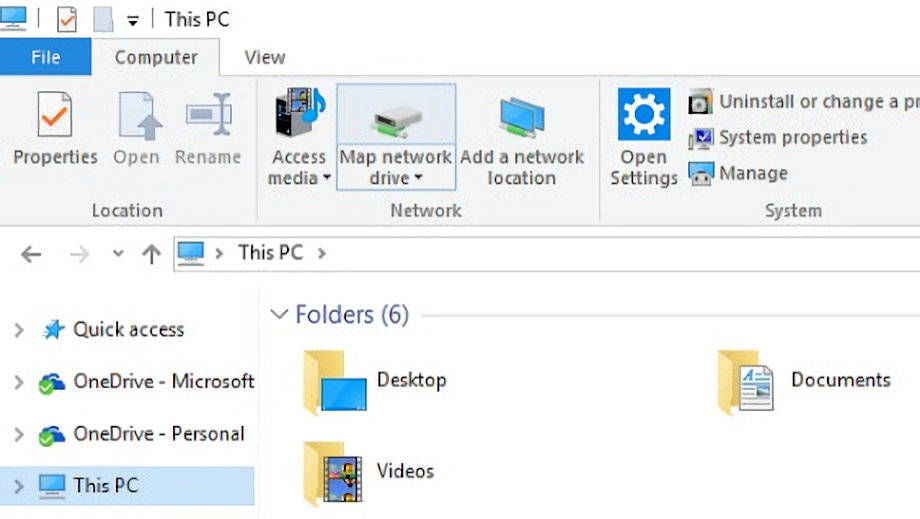Click the Uninstall or change a program icon
Screen dimensions: 920x519
700,102
